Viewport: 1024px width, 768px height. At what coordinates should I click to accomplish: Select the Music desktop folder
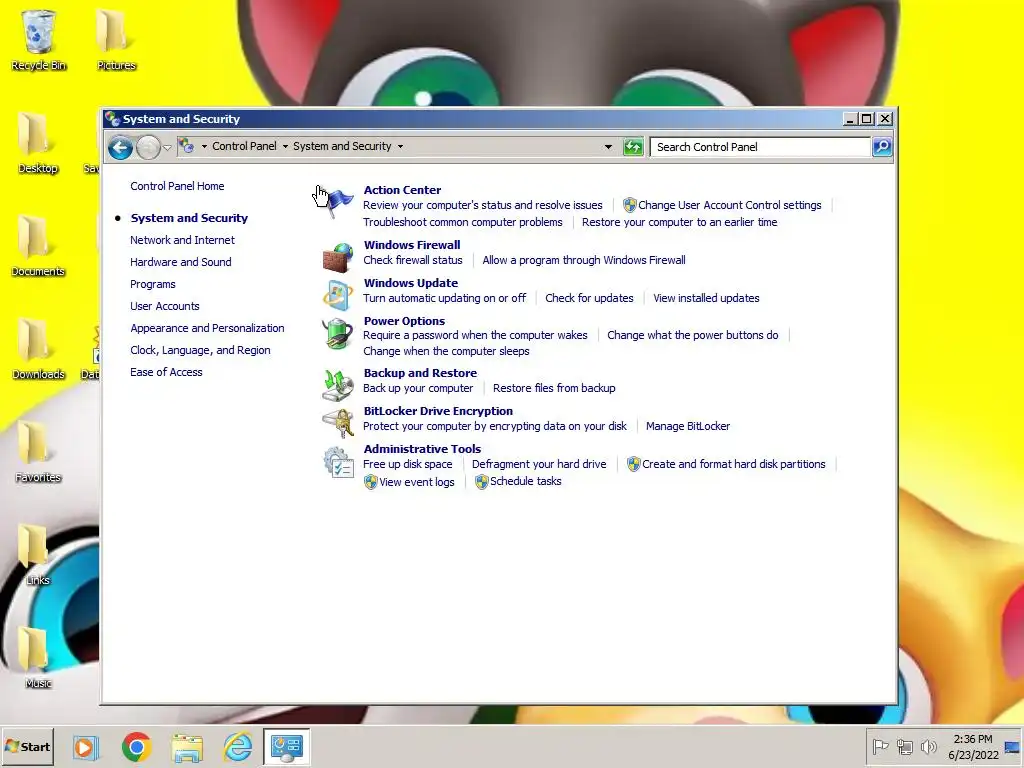[x=38, y=658]
